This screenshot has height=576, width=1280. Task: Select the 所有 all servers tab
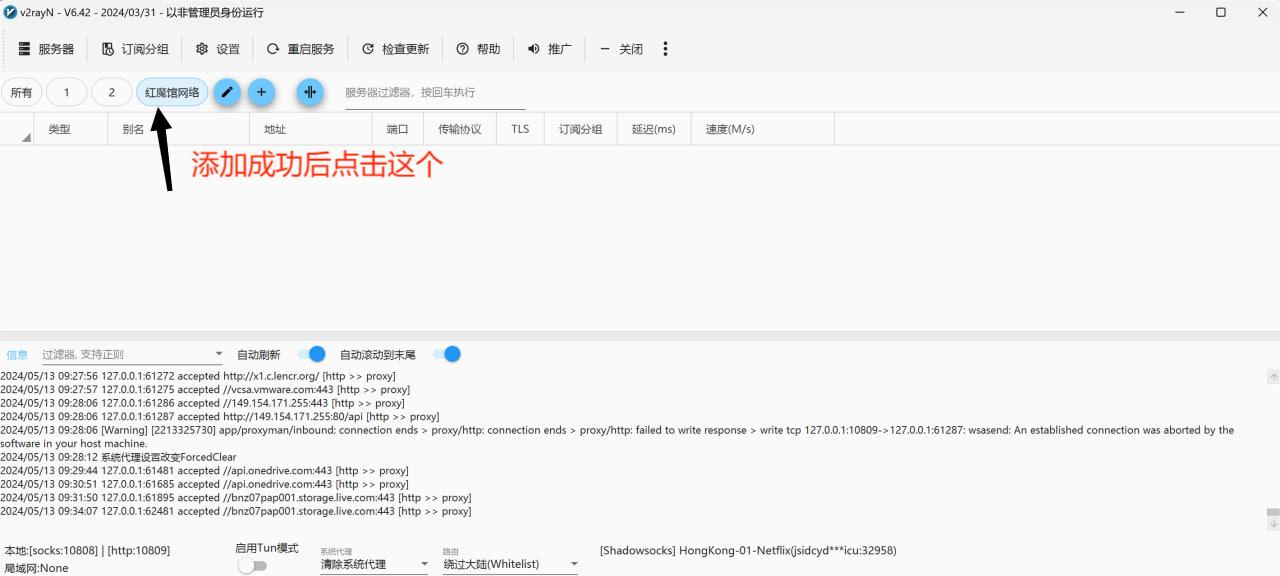[21, 92]
